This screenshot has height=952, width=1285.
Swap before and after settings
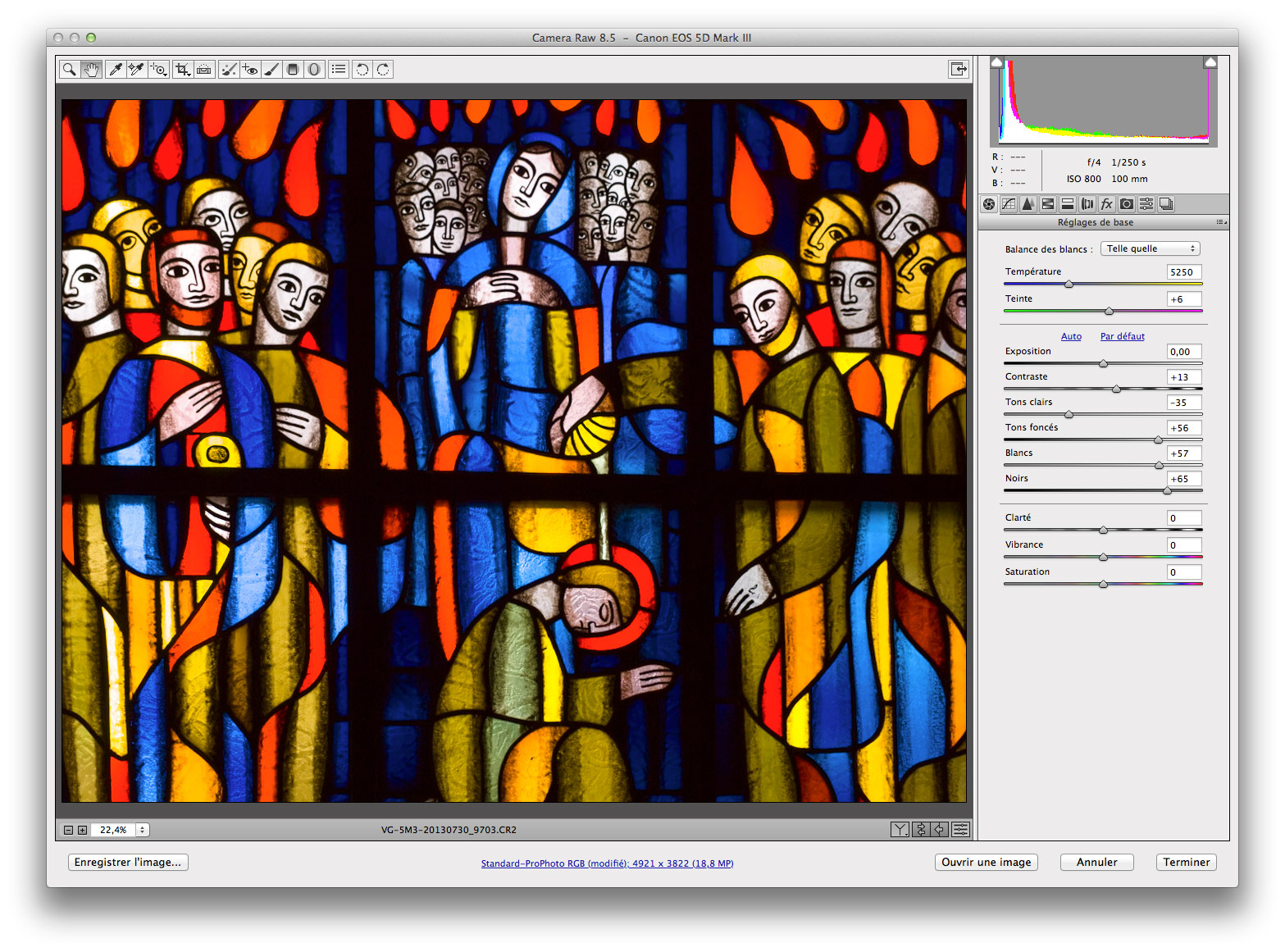pyautogui.click(x=921, y=830)
